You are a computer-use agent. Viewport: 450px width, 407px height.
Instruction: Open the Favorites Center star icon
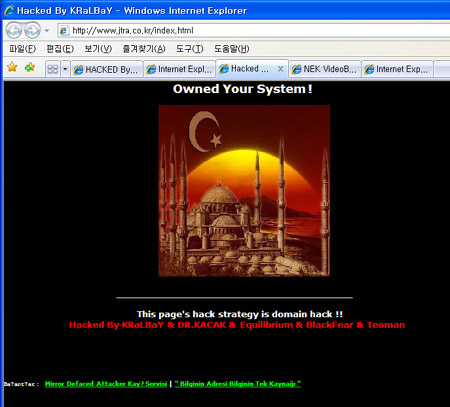[x=12, y=67]
